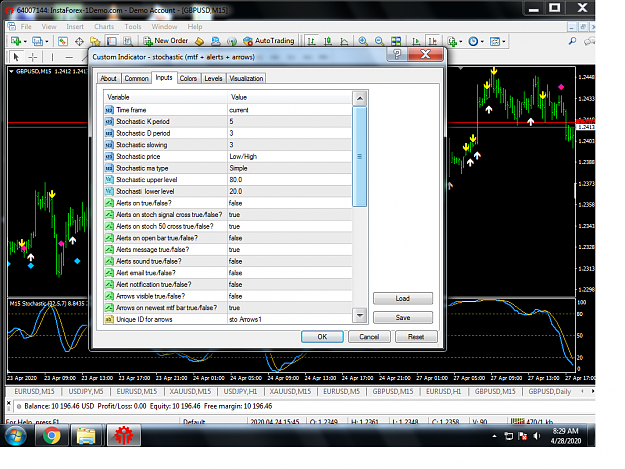
Task: Open the Insert menu
Action: (75, 27)
